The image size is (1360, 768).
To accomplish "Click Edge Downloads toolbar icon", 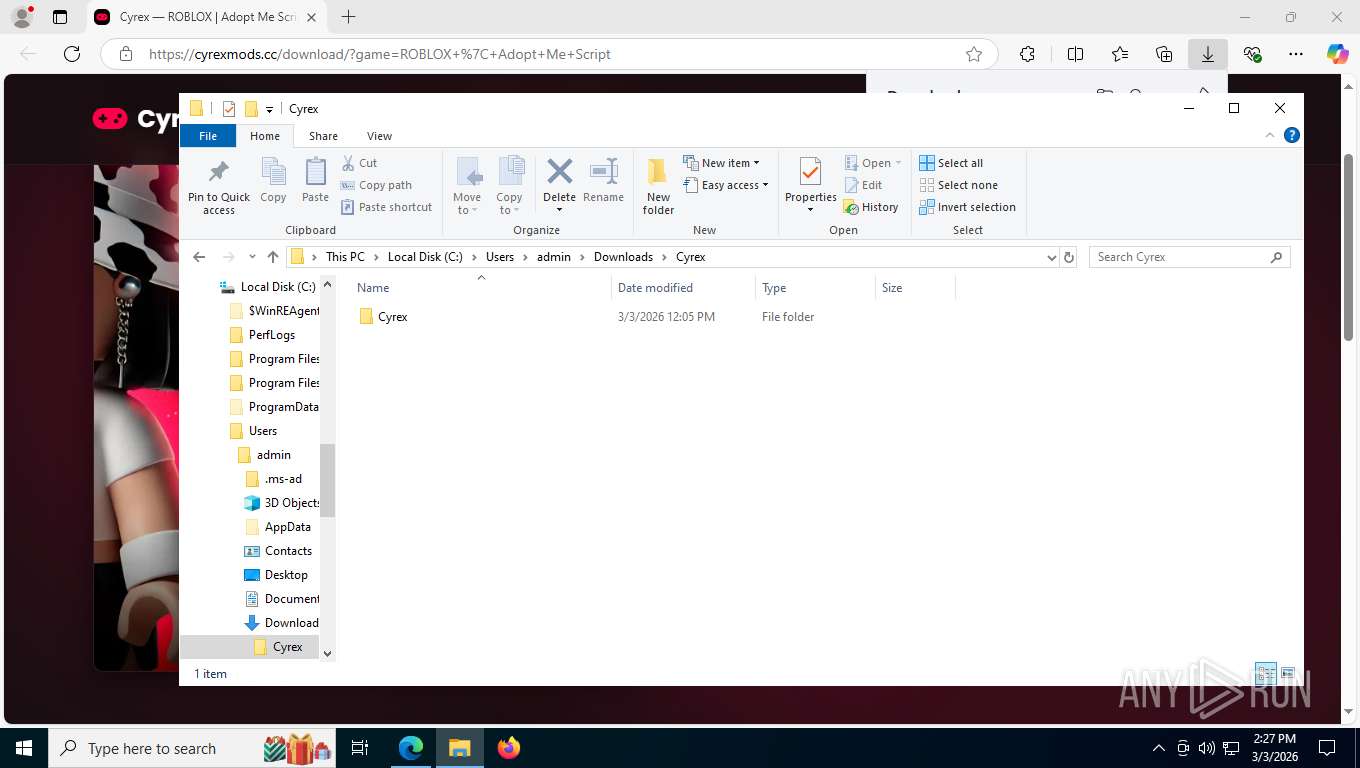I will [x=1208, y=54].
